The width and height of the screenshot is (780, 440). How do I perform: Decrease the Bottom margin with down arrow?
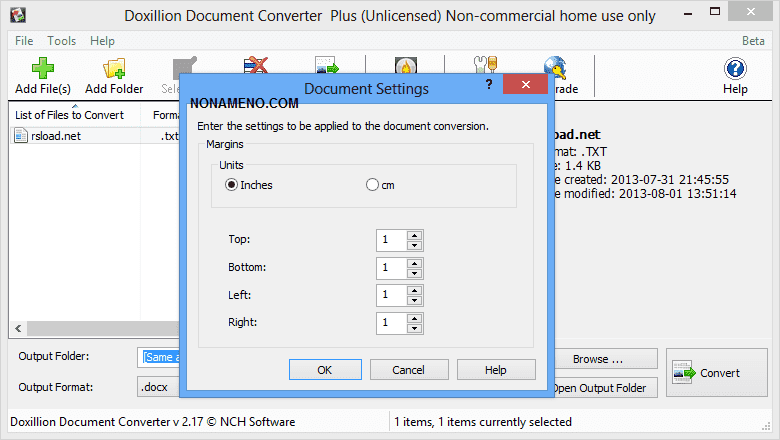point(414,273)
